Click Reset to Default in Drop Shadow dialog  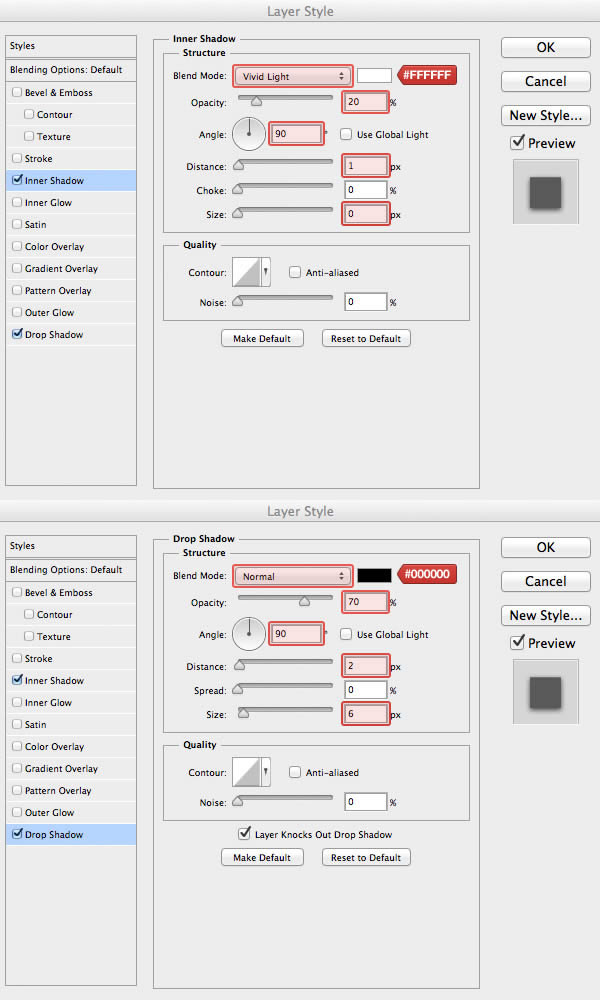click(366, 857)
